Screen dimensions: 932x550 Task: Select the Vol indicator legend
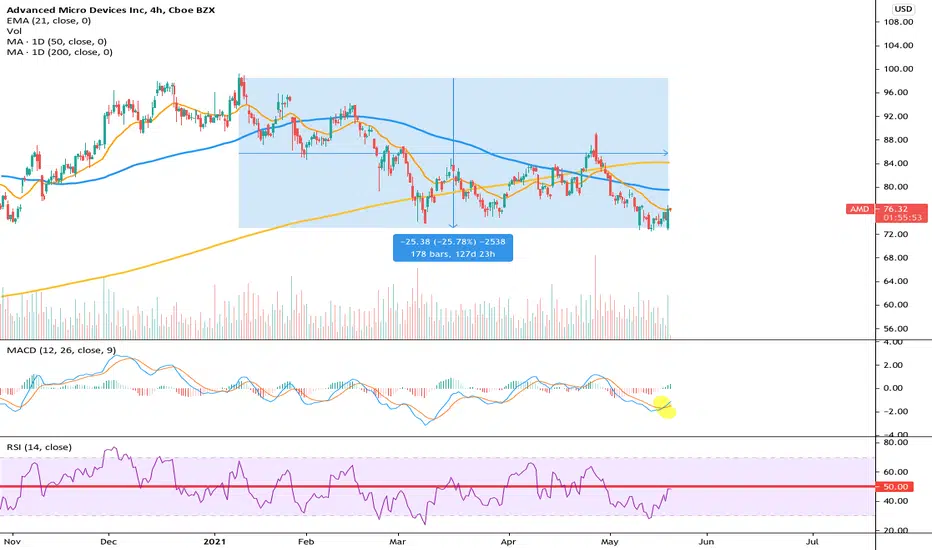[14, 31]
